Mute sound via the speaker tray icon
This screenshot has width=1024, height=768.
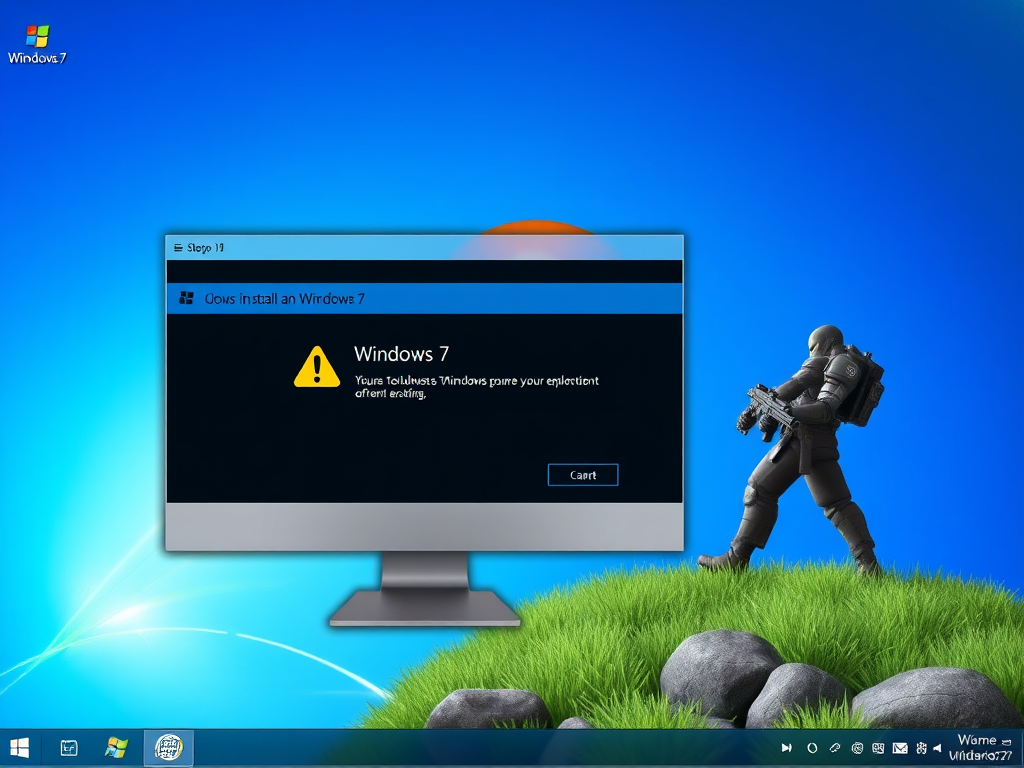tap(937, 748)
